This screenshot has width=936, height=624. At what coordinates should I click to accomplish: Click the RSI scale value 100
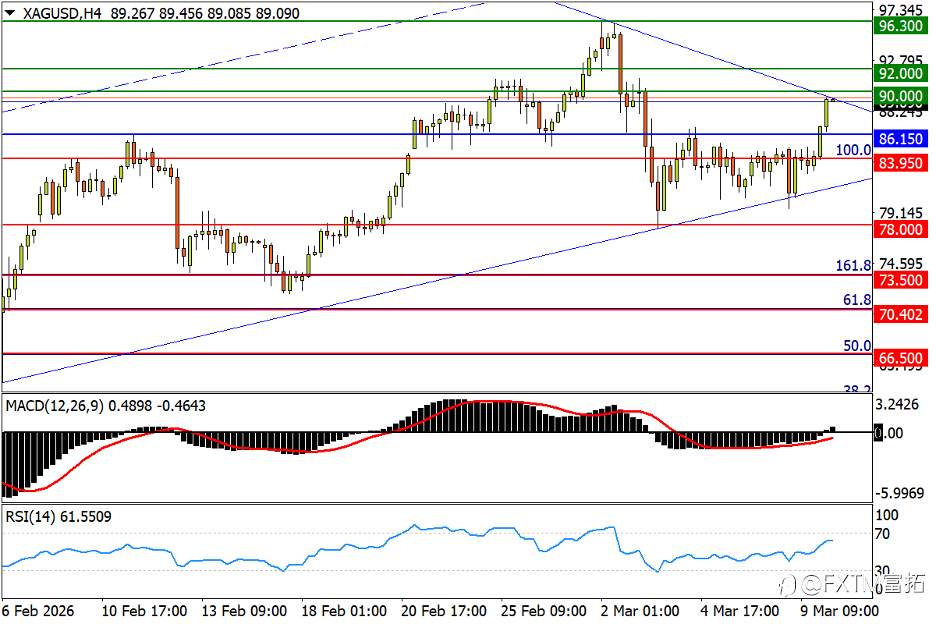click(x=886, y=515)
